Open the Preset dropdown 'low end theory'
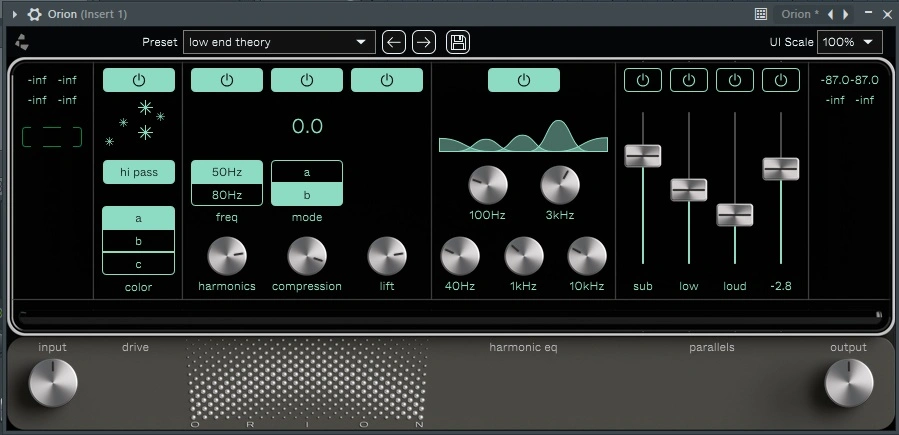Viewport: 899px width, 435px height. coord(279,42)
